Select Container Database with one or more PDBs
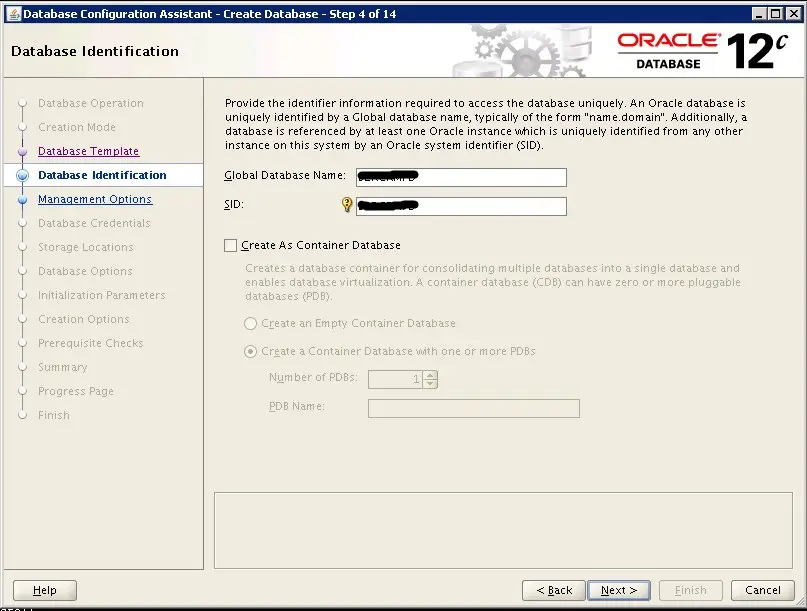 click(250, 352)
